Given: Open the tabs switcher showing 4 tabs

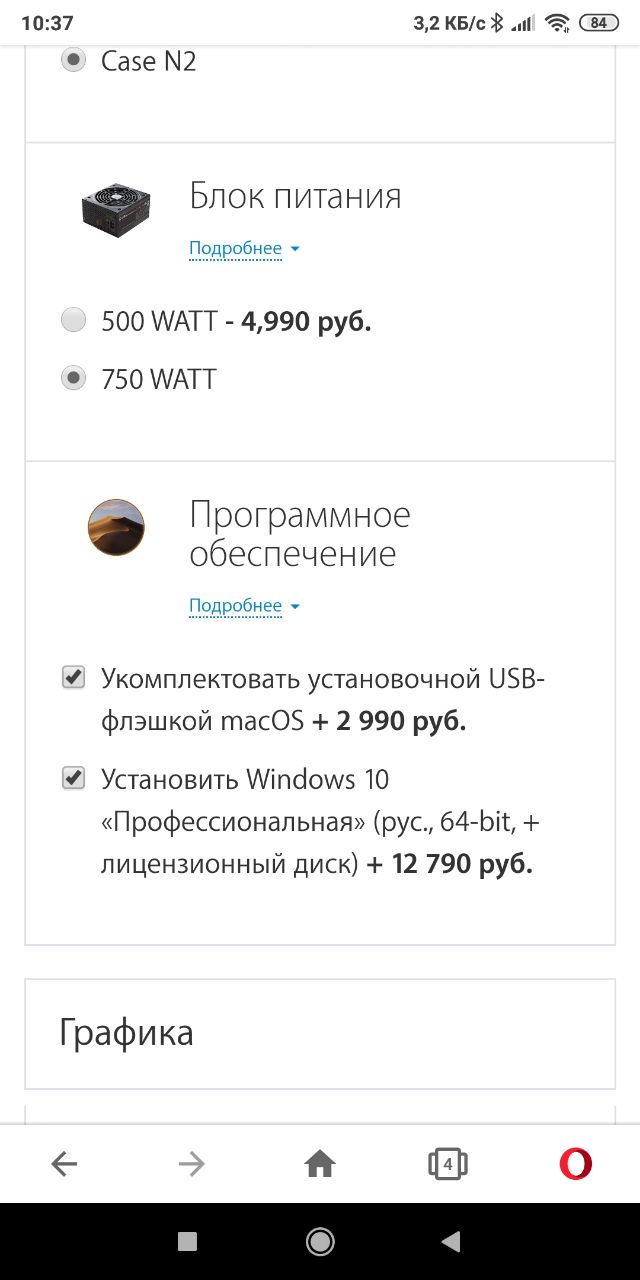Looking at the screenshot, I should 448,1164.
